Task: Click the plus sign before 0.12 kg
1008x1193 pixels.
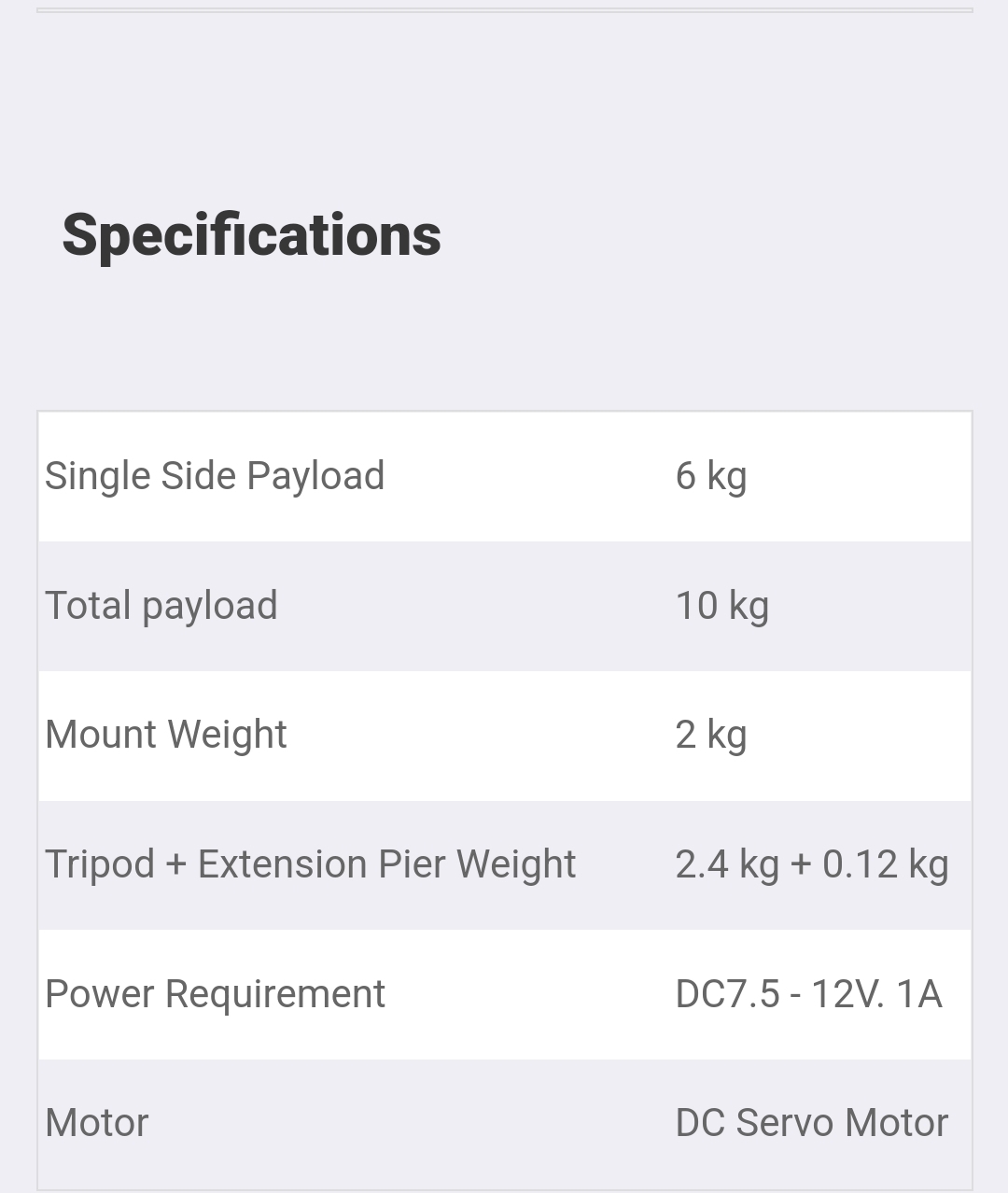Action: [x=801, y=864]
